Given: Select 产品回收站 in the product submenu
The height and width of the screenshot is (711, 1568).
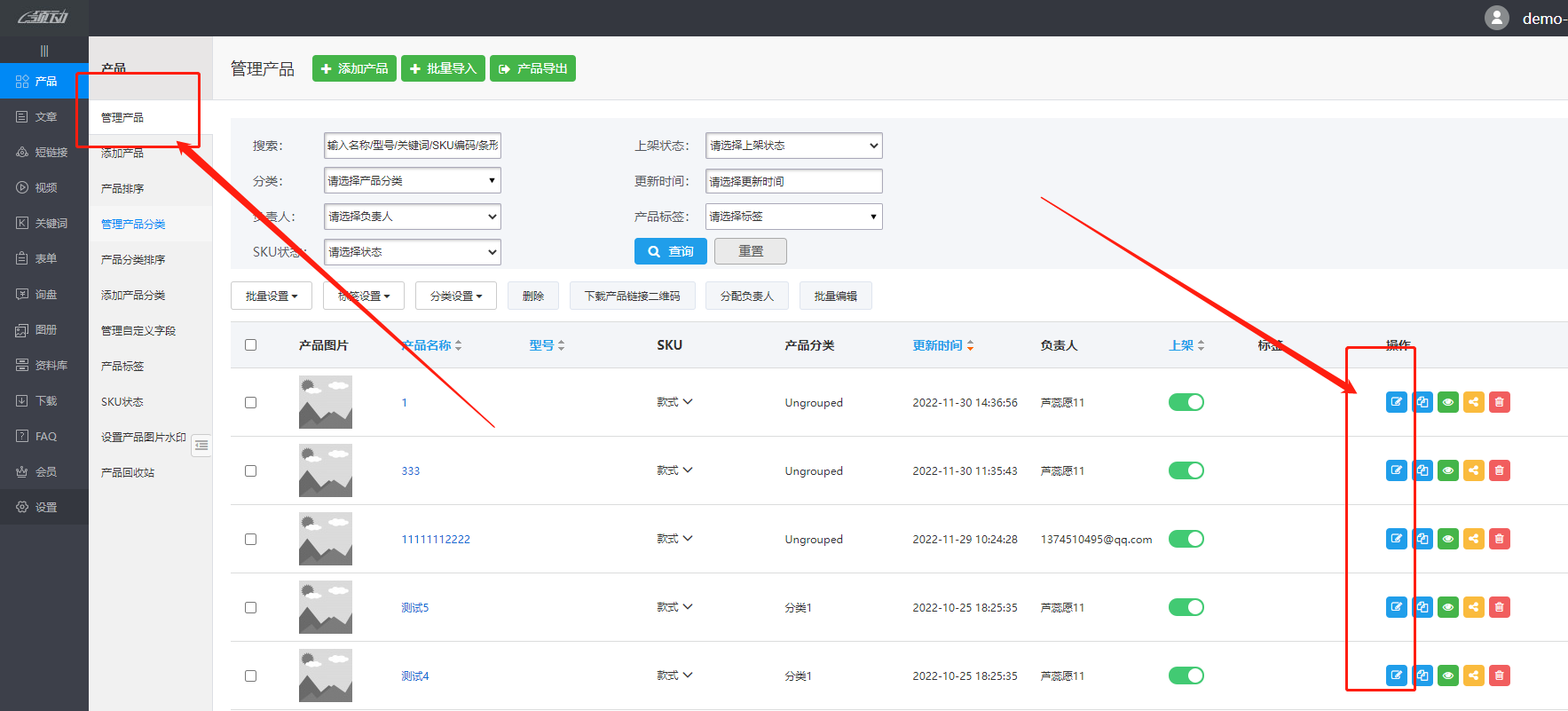Looking at the screenshot, I should pos(128,472).
